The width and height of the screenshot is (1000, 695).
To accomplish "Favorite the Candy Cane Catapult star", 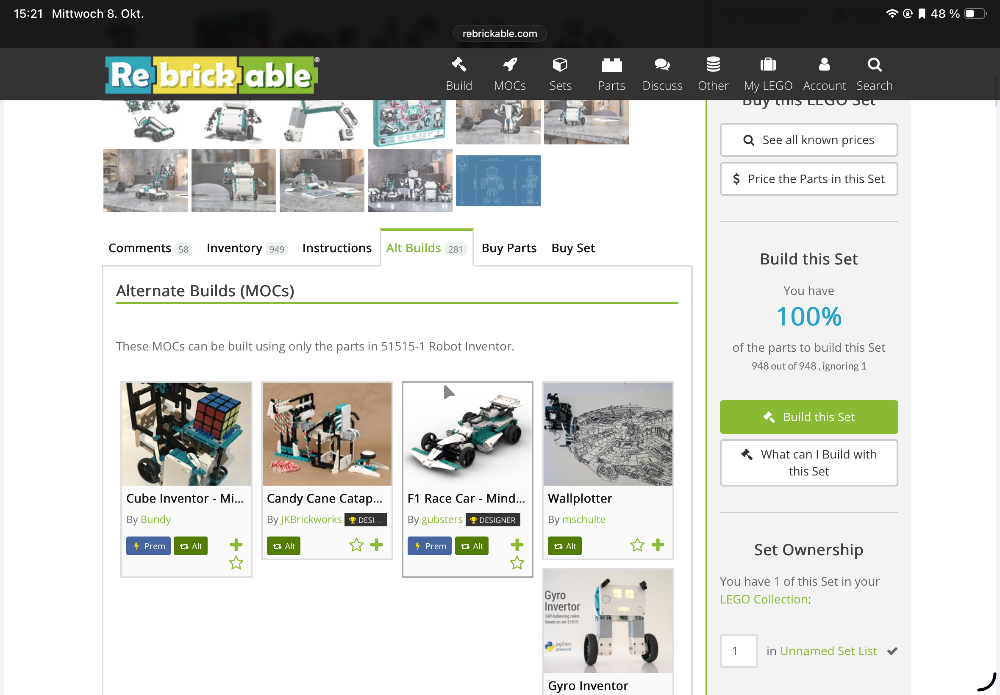I will click(x=356, y=545).
